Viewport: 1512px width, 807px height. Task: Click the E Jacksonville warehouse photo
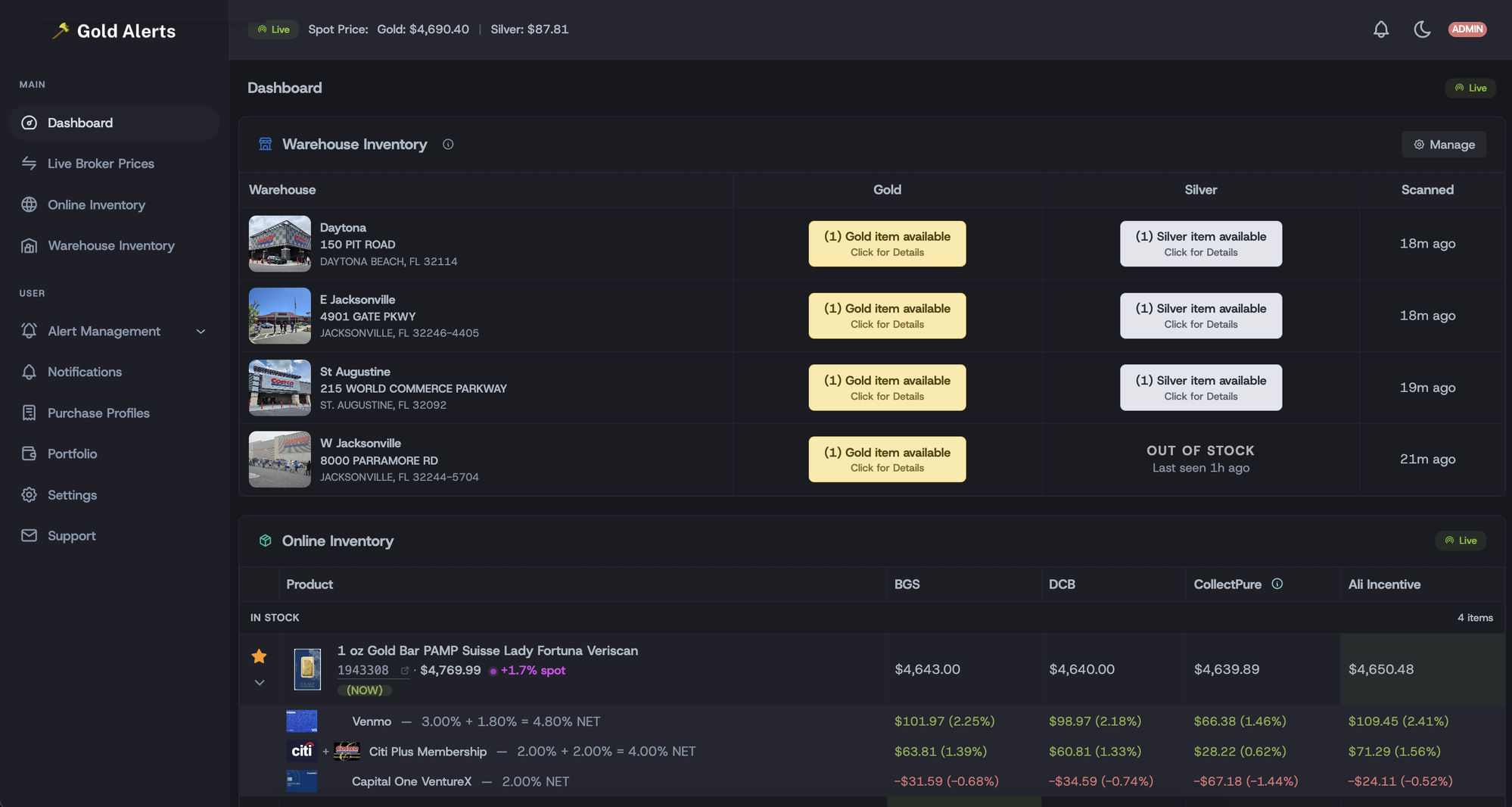click(x=280, y=316)
